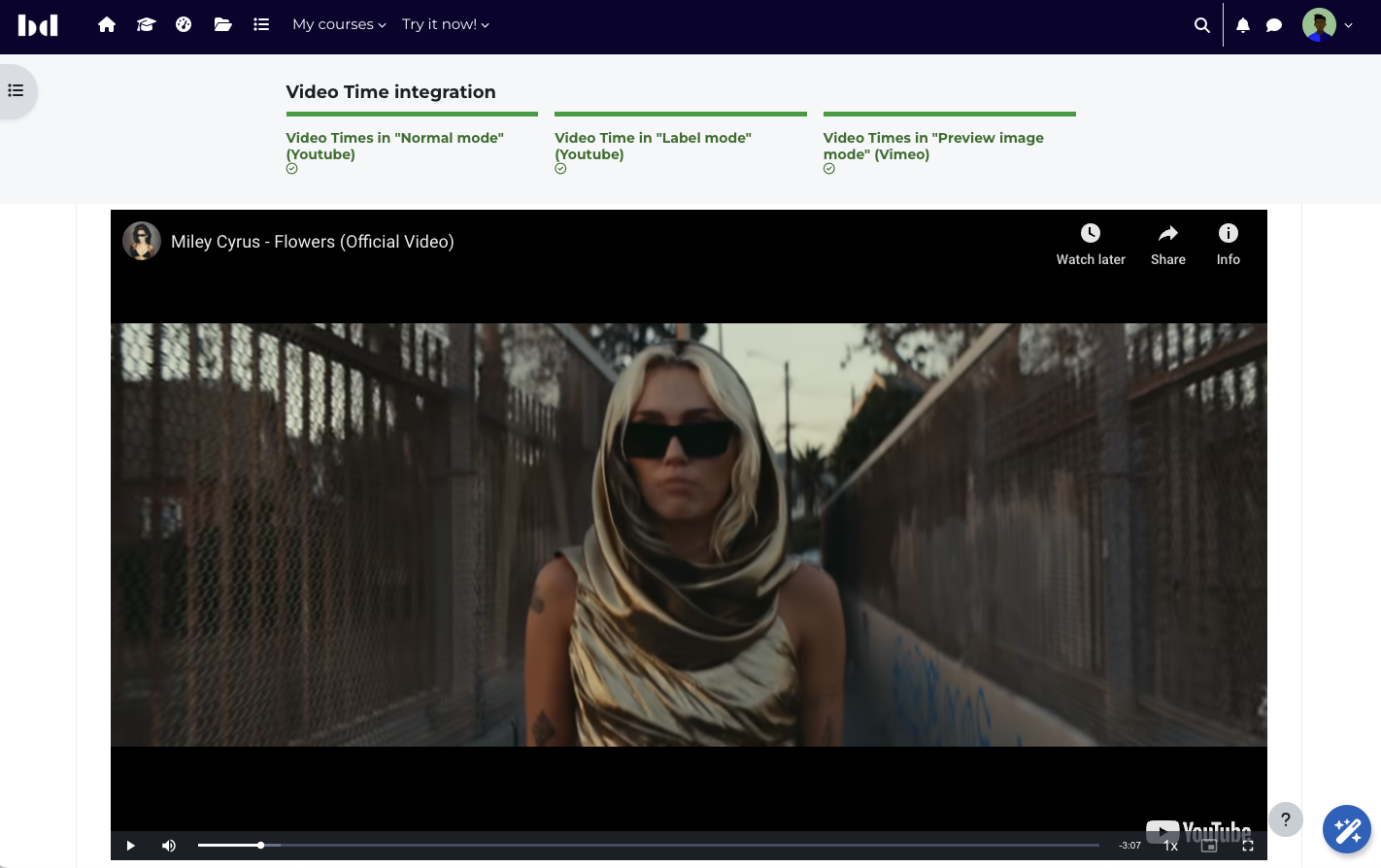Screen dimensions: 1381x868
Task: Mute the video with the speaker icon
Action: [169, 846]
